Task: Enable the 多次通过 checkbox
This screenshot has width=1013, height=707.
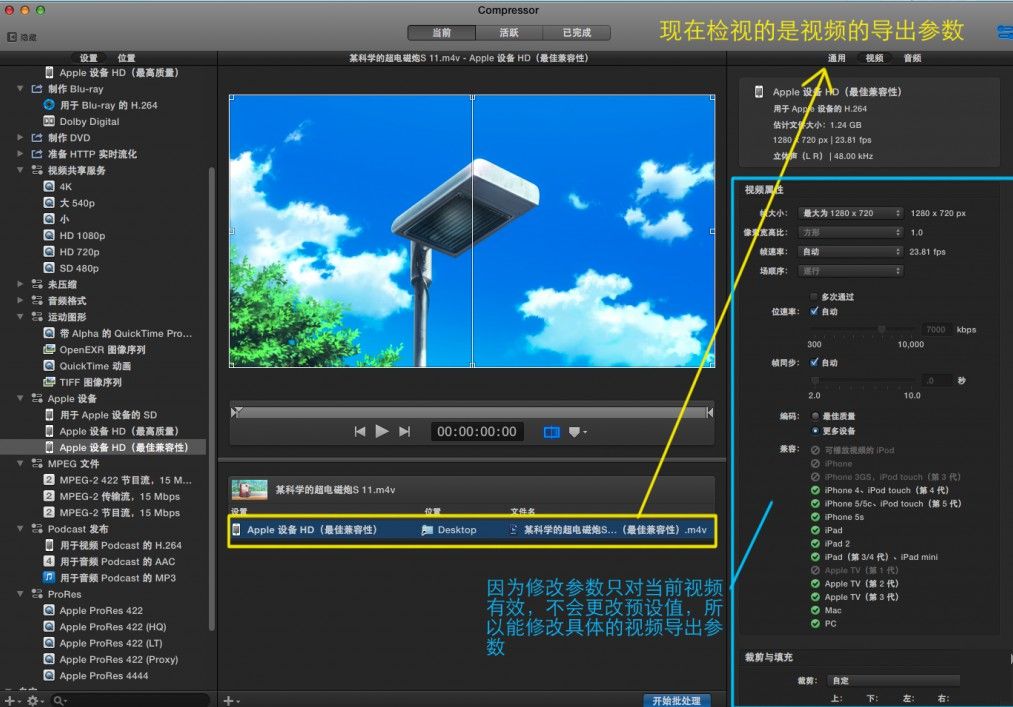Action: (814, 297)
